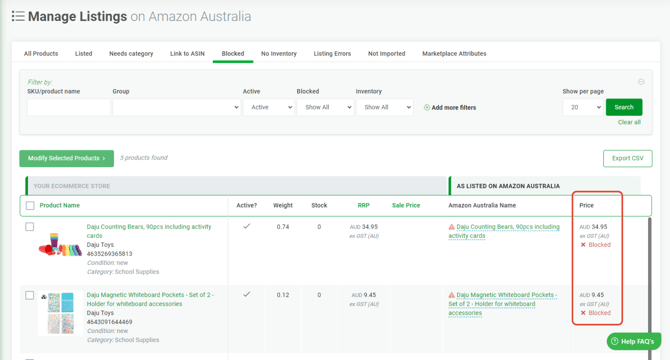Viewport: 670px width, 360px height.
Task: Tick the checkbox for Daju Magnetic Whiteboard Pockets
Action: click(29, 295)
